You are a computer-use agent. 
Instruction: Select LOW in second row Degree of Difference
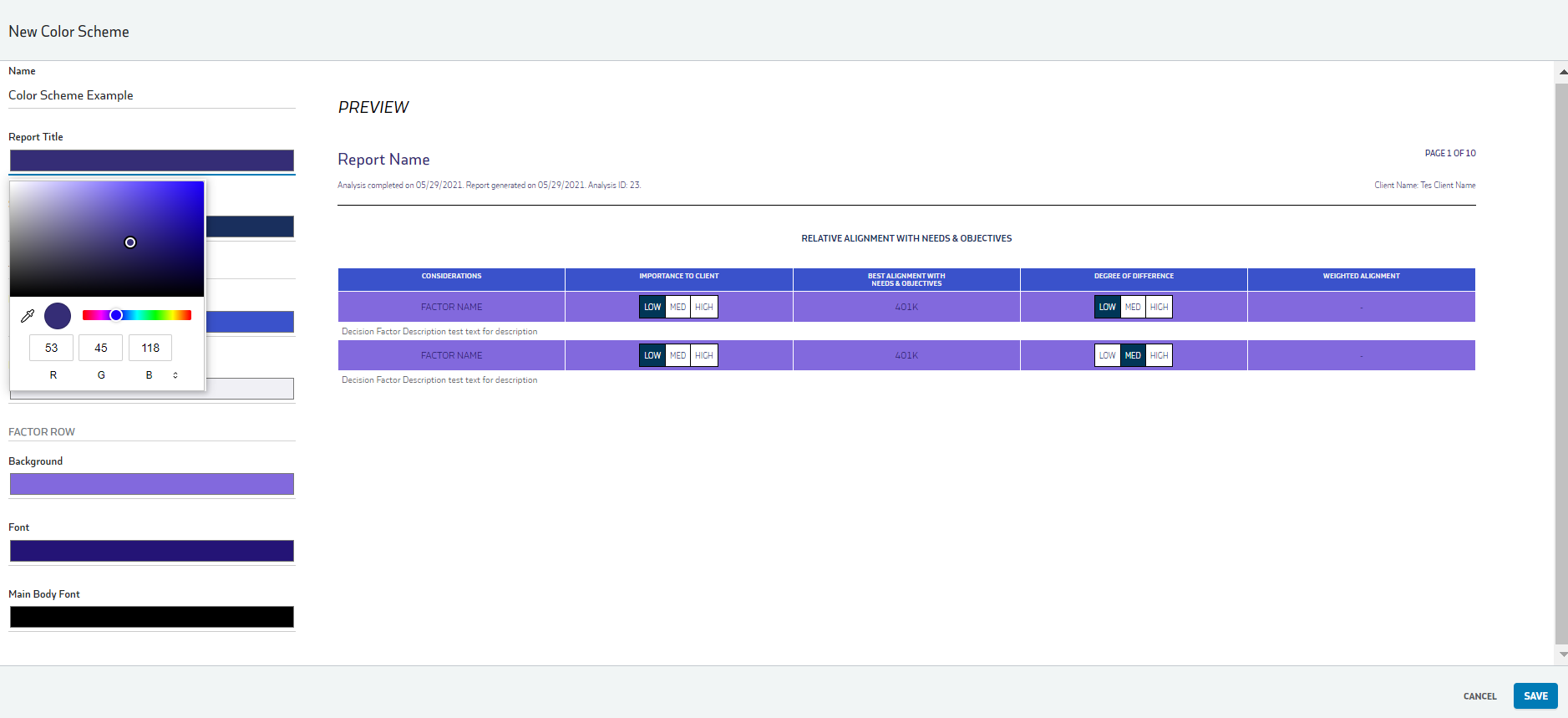click(1107, 355)
